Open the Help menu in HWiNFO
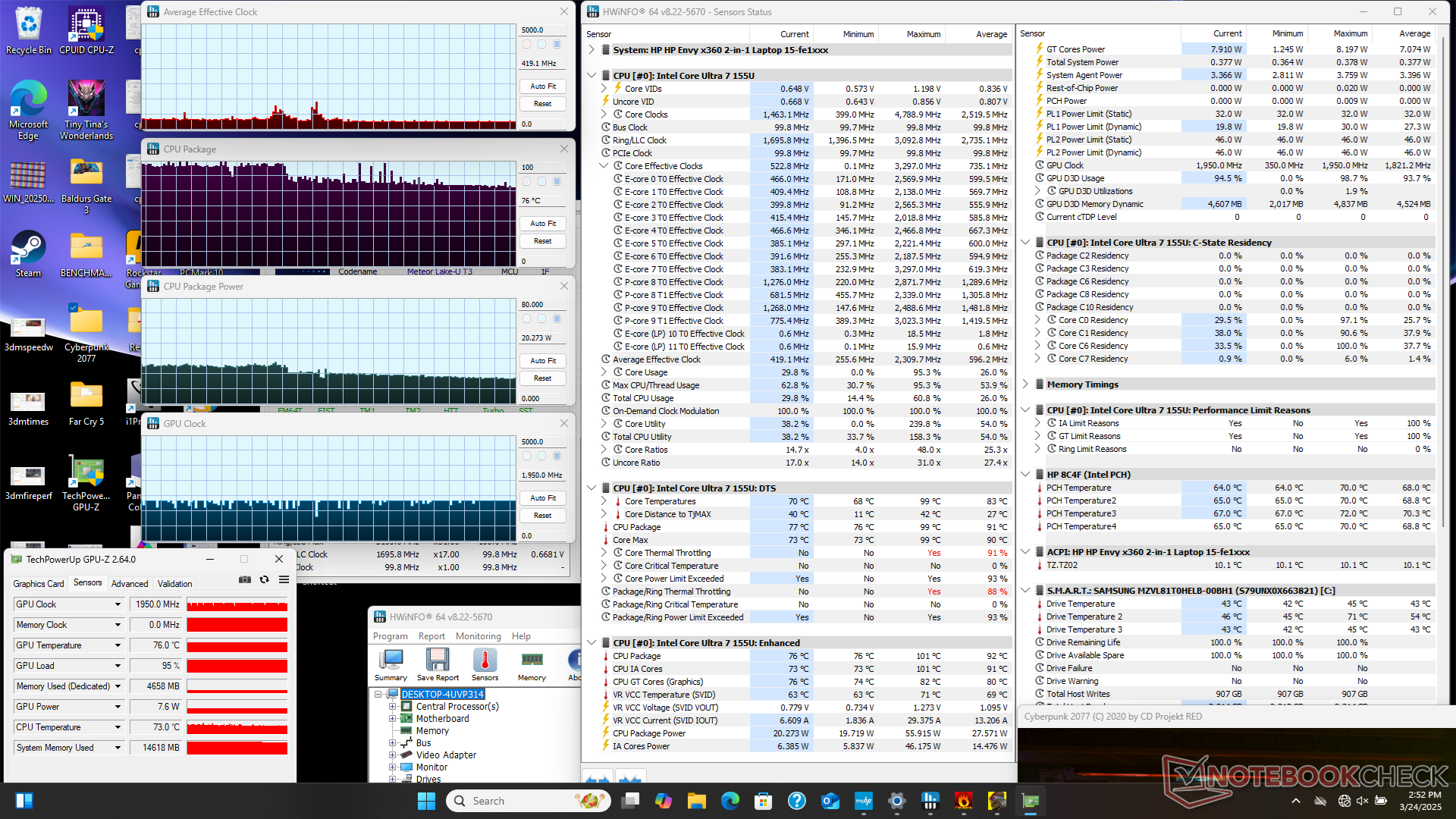The height and width of the screenshot is (819, 1456). click(x=521, y=636)
